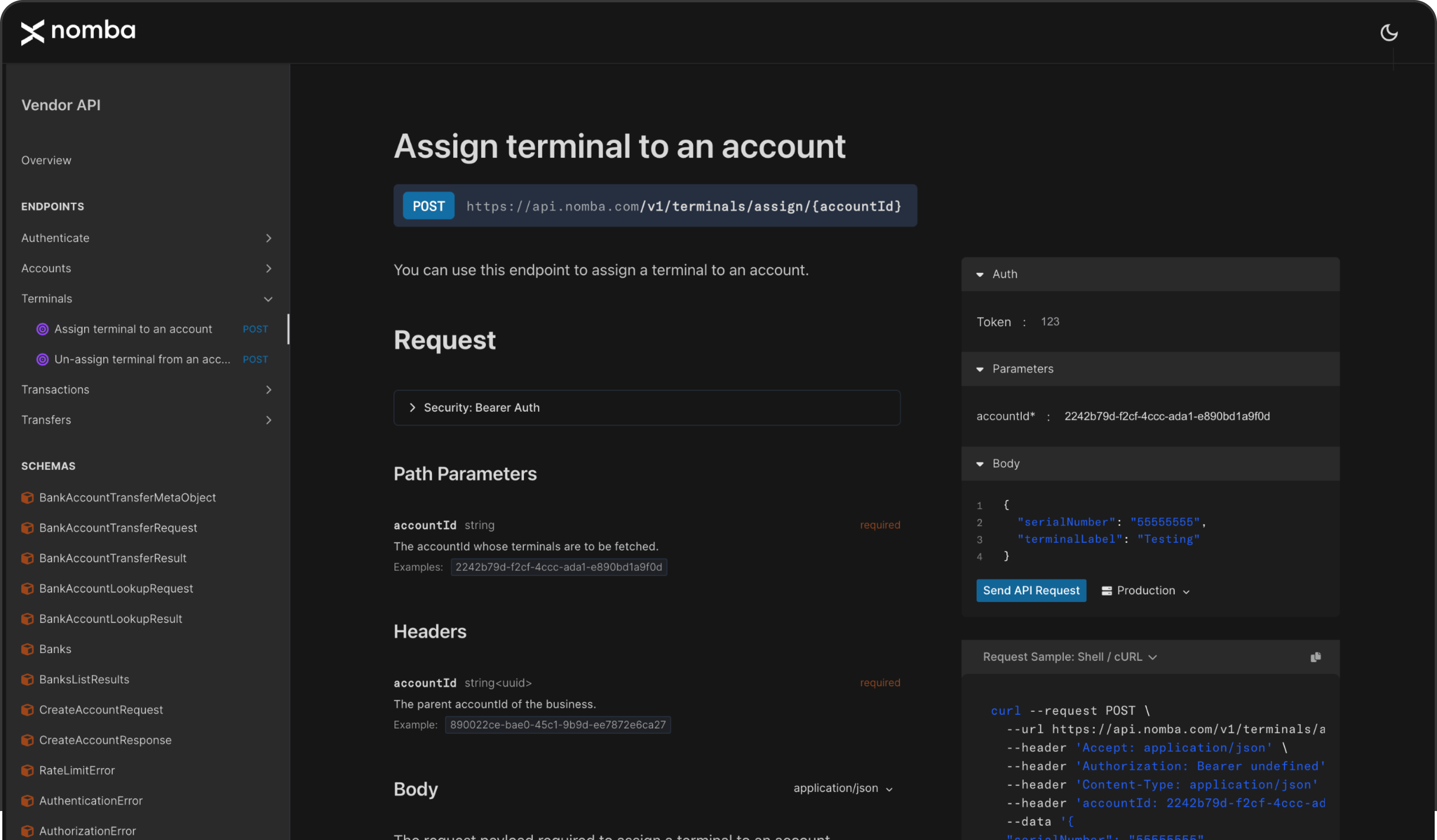Collapse the Parameters panel
This screenshot has height=840, width=1437.
1150,368
